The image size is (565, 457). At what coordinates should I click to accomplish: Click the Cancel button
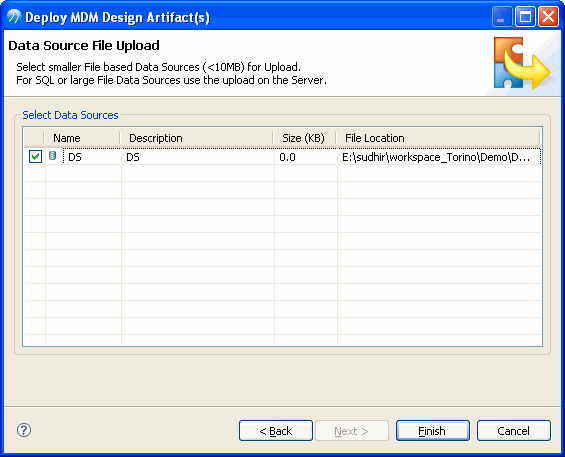[x=514, y=430]
